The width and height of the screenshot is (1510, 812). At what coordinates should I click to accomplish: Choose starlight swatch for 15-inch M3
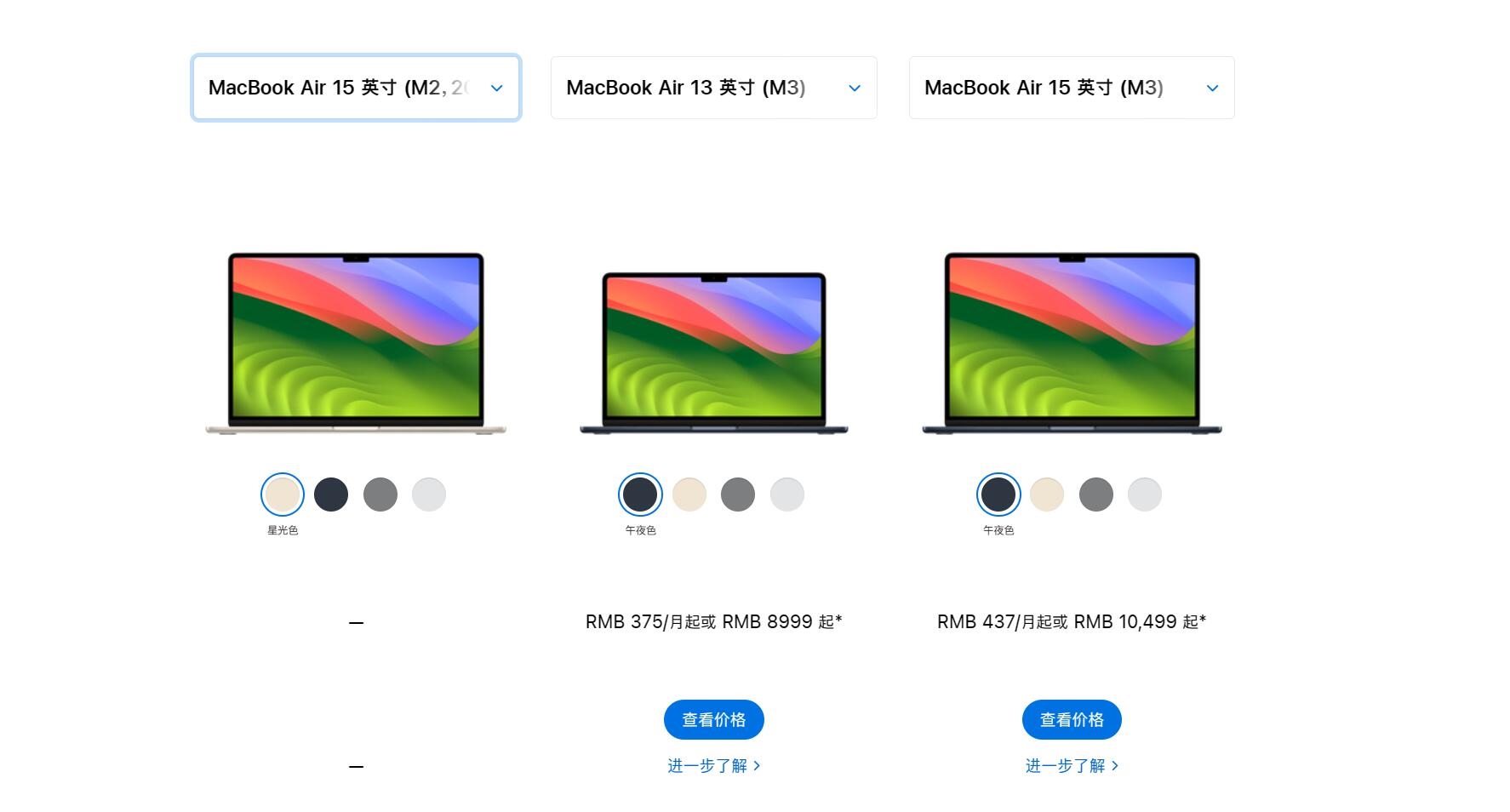[1047, 495]
